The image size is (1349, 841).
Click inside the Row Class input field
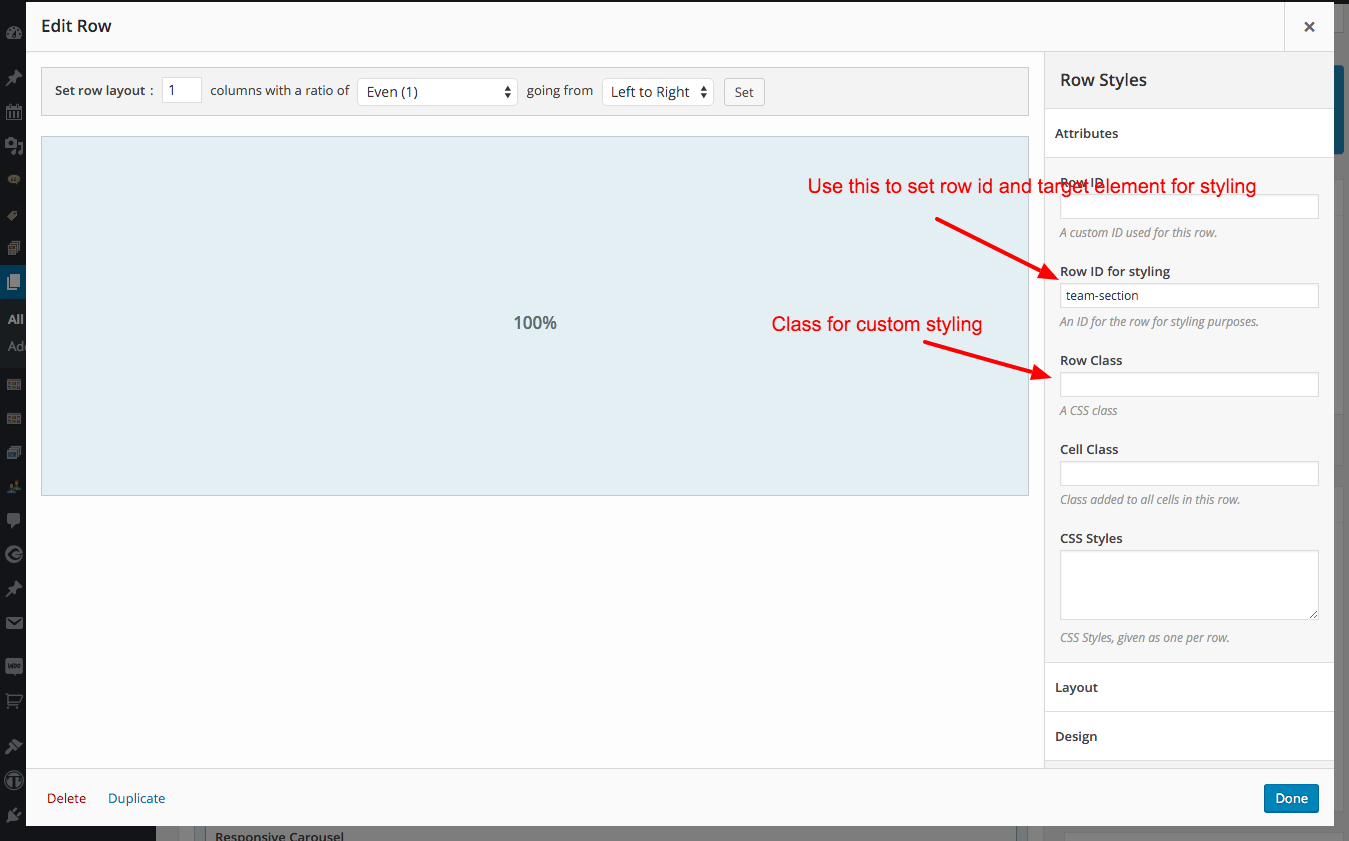[x=1188, y=384]
